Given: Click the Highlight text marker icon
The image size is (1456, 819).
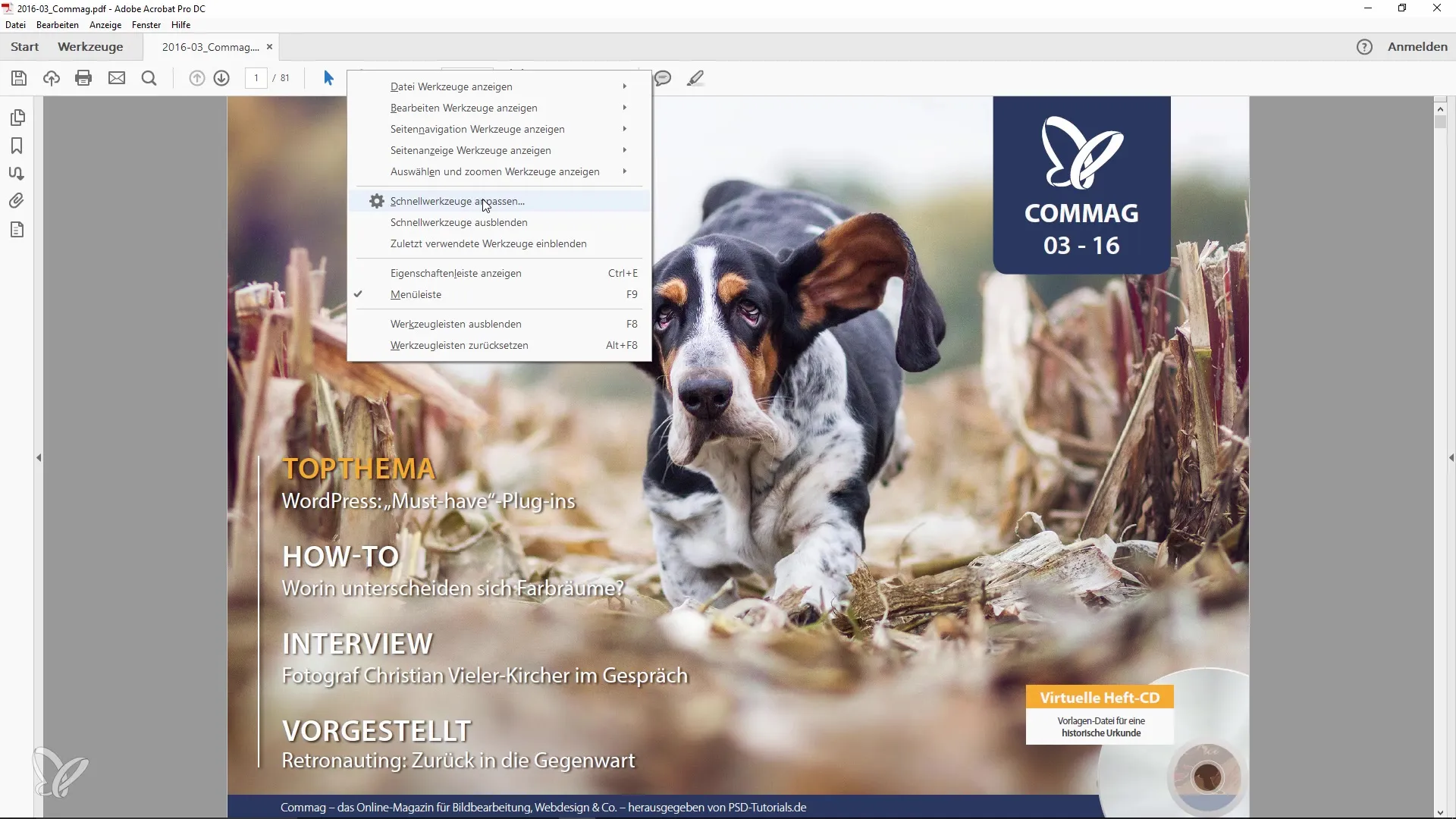Looking at the screenshot, I should 695,78.
